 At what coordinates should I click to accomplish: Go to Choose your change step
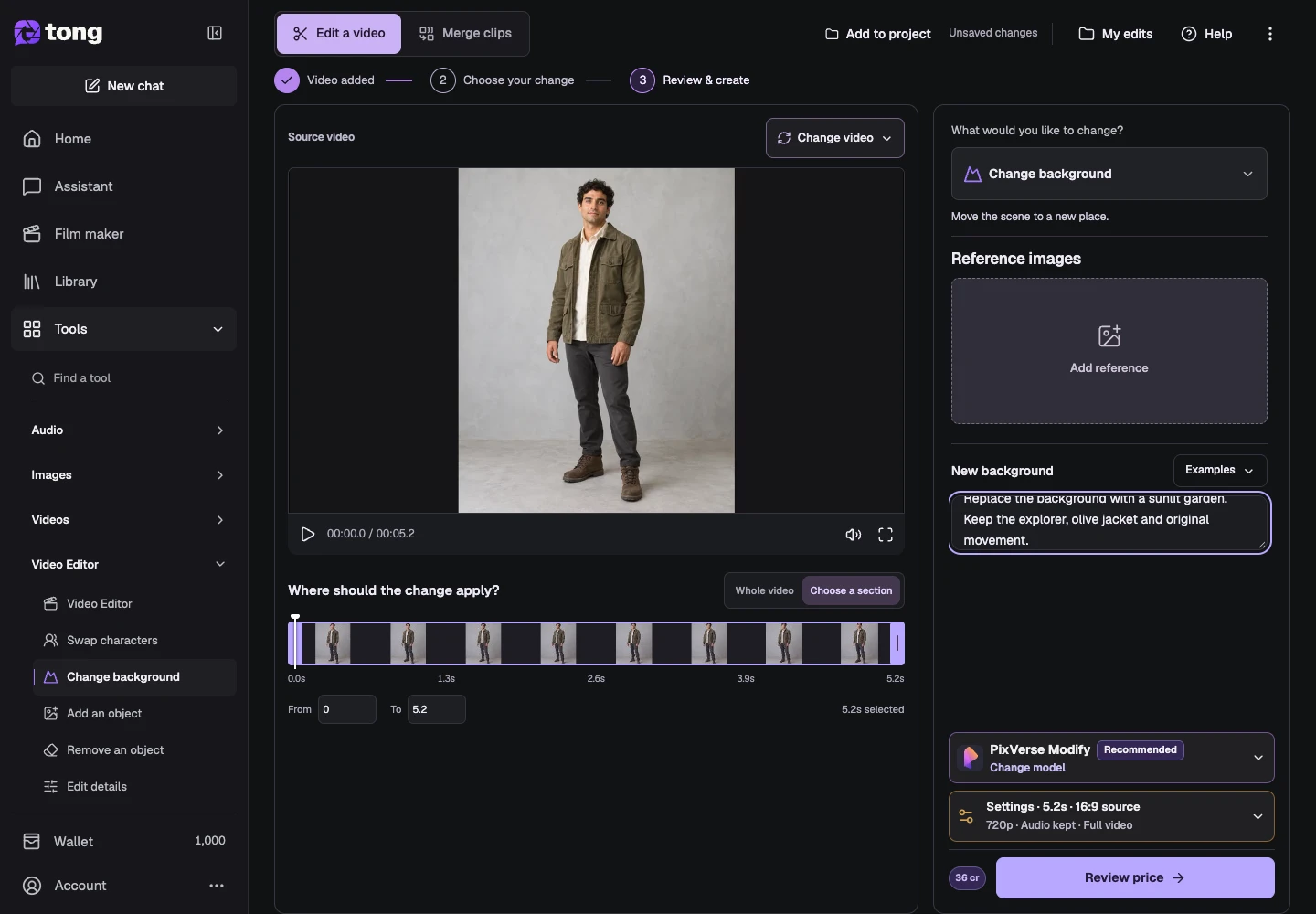pyautogui.click(x=503, y=80)
